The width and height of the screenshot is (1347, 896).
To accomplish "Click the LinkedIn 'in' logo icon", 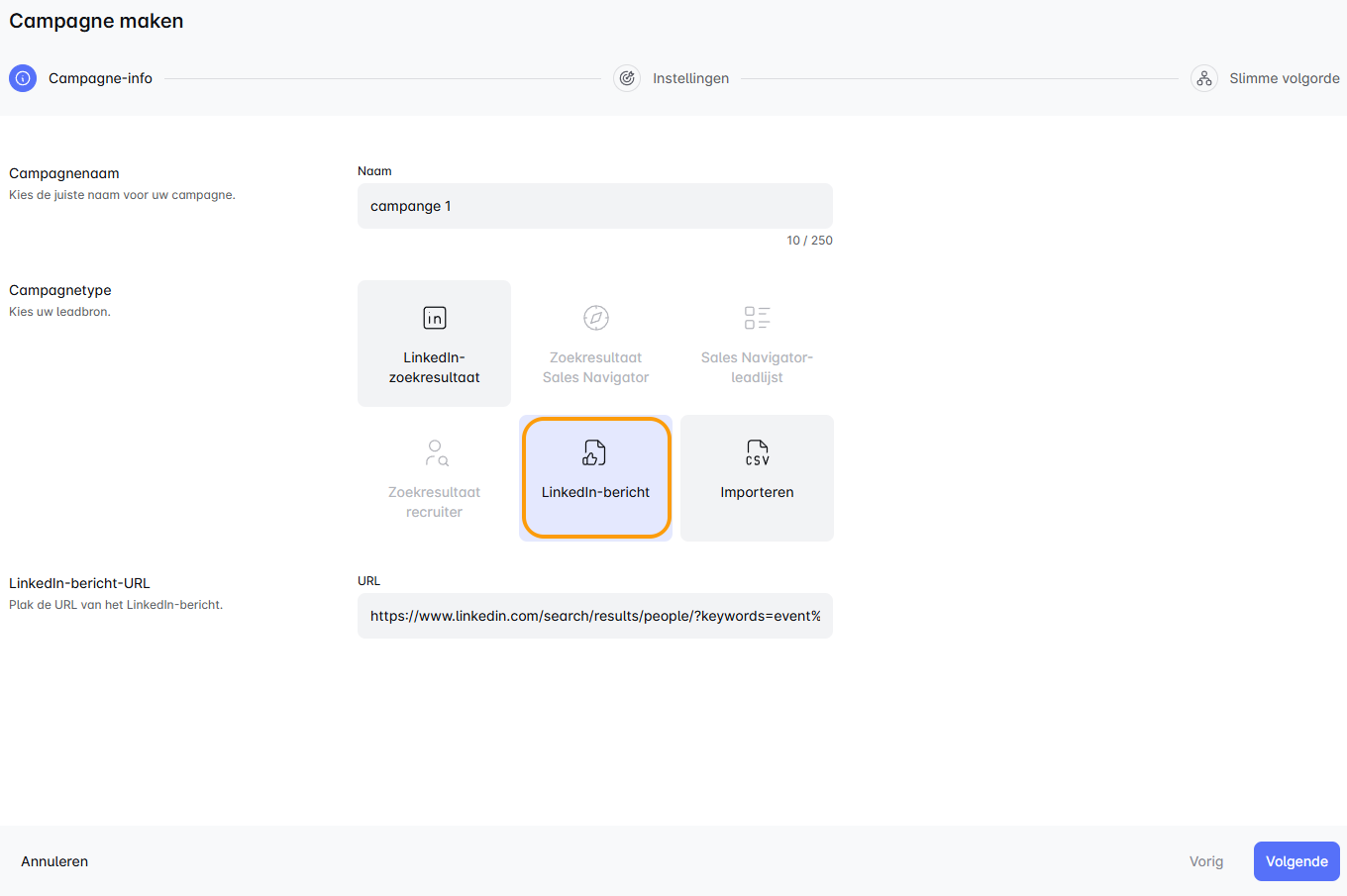I will [x=435, y=318].
